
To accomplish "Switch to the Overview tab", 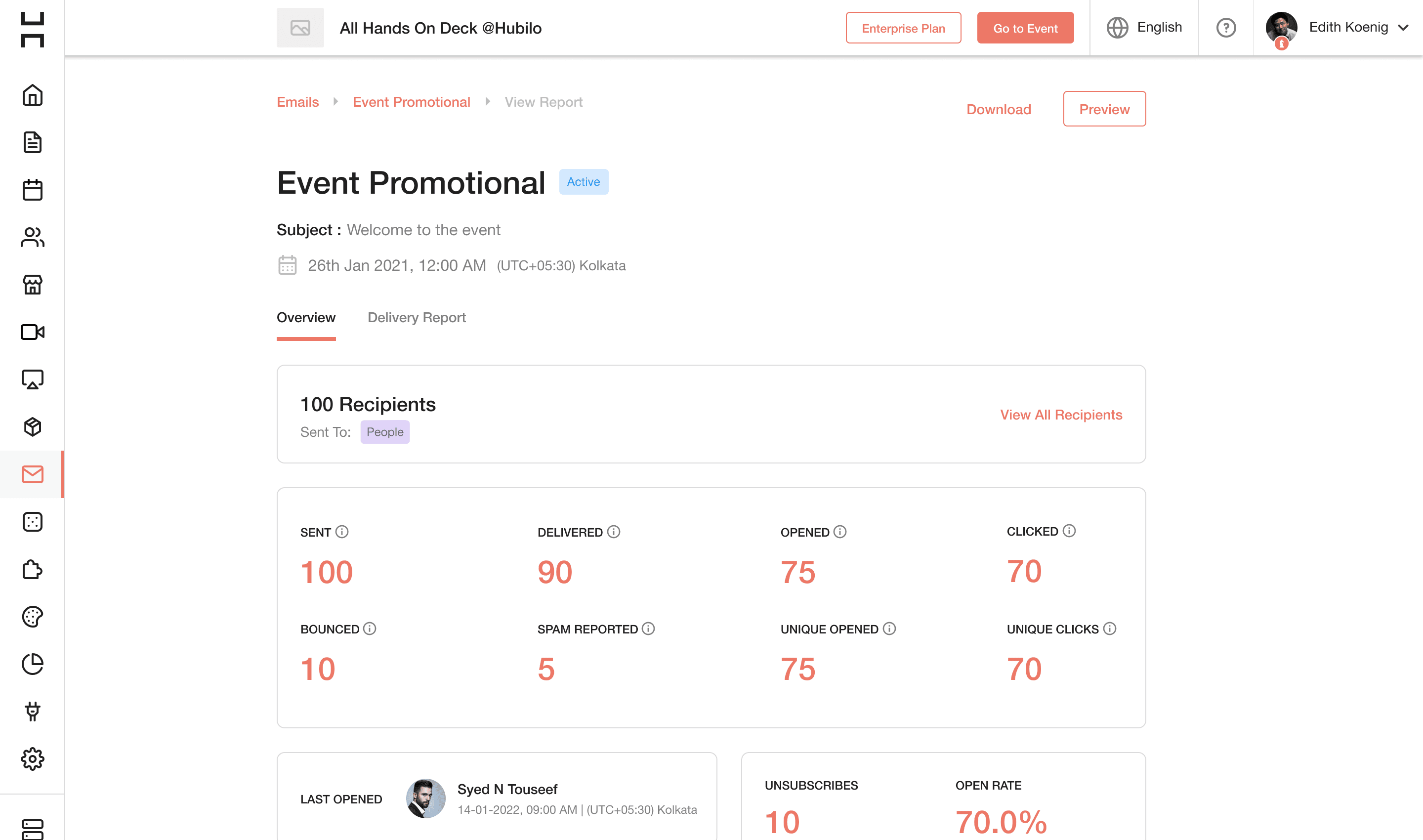I will (x=306, y=318).
